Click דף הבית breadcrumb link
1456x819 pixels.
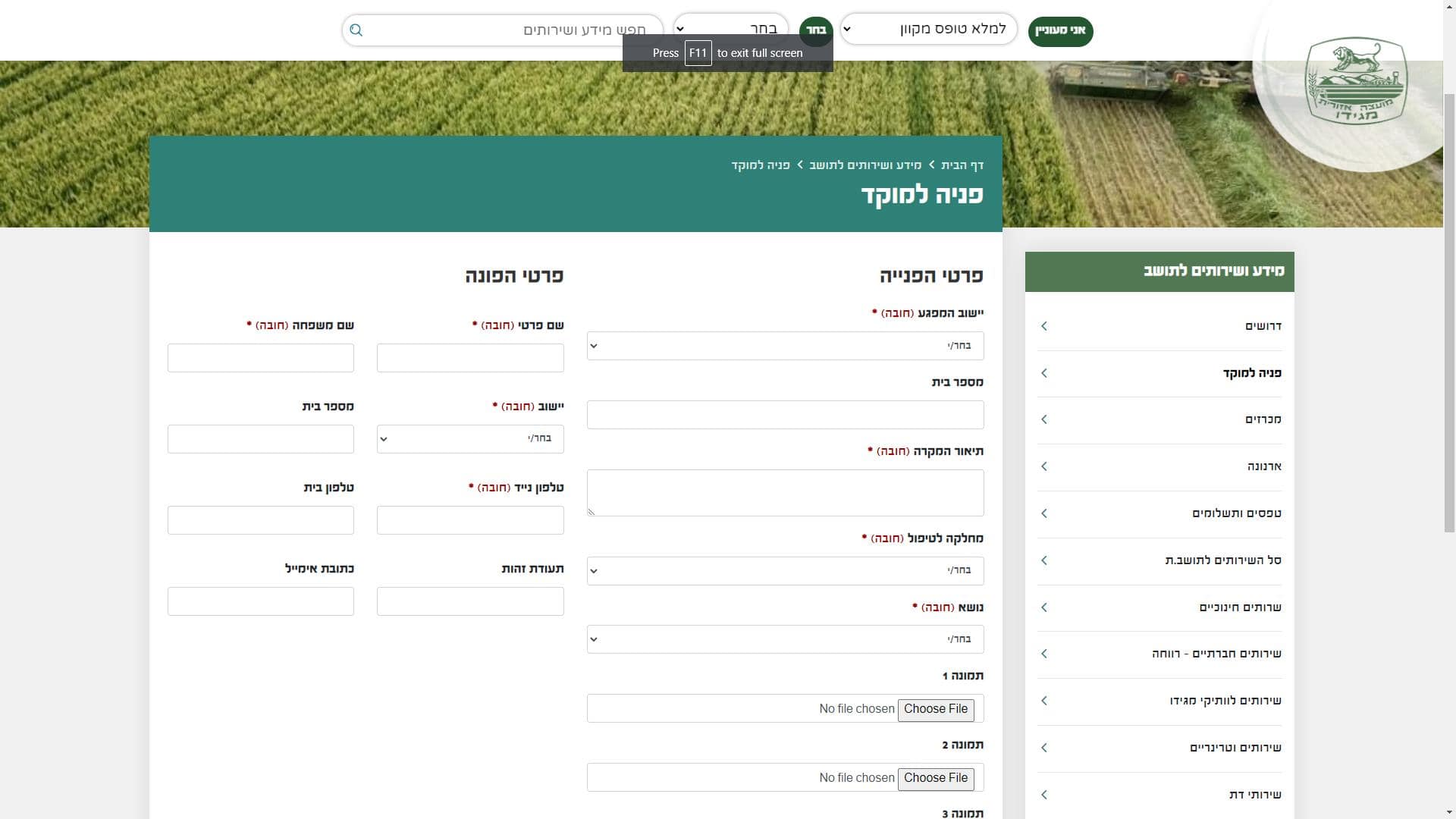[x=962, y=165]
